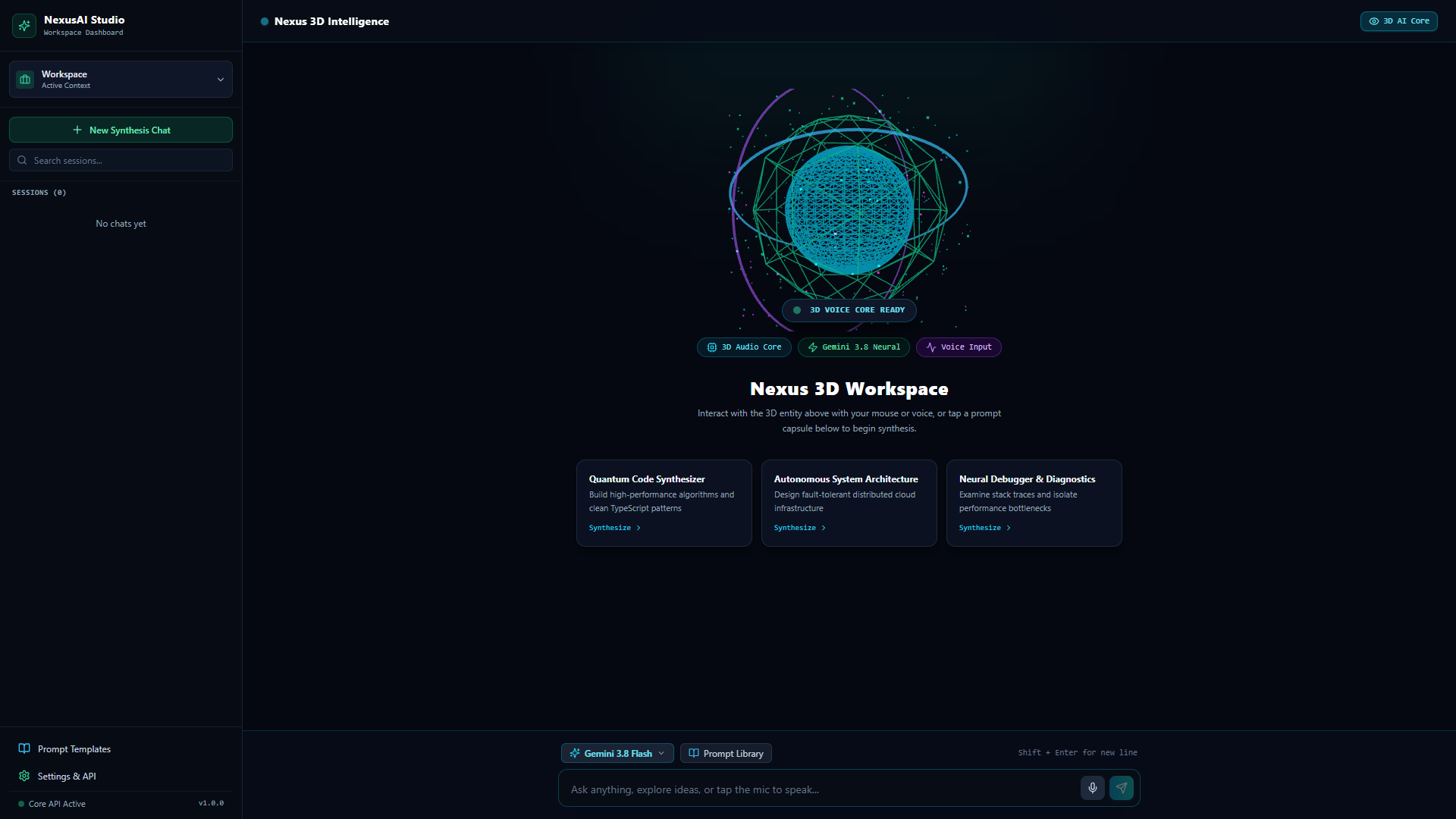Click the eye icon in 3D AI Core
This screenshot has width=1456, height=819.
(x=1373, y=21)
